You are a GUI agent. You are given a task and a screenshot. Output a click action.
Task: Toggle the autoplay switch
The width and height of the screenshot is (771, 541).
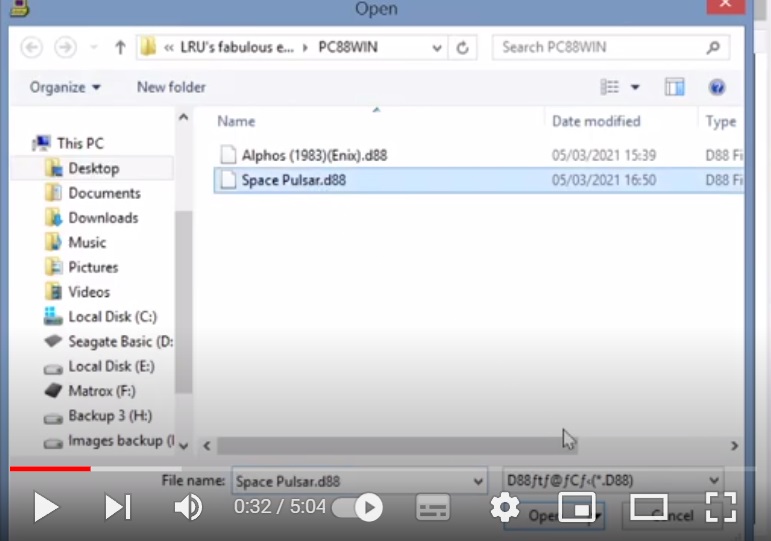pyautogui.click(x=358, y=508)
